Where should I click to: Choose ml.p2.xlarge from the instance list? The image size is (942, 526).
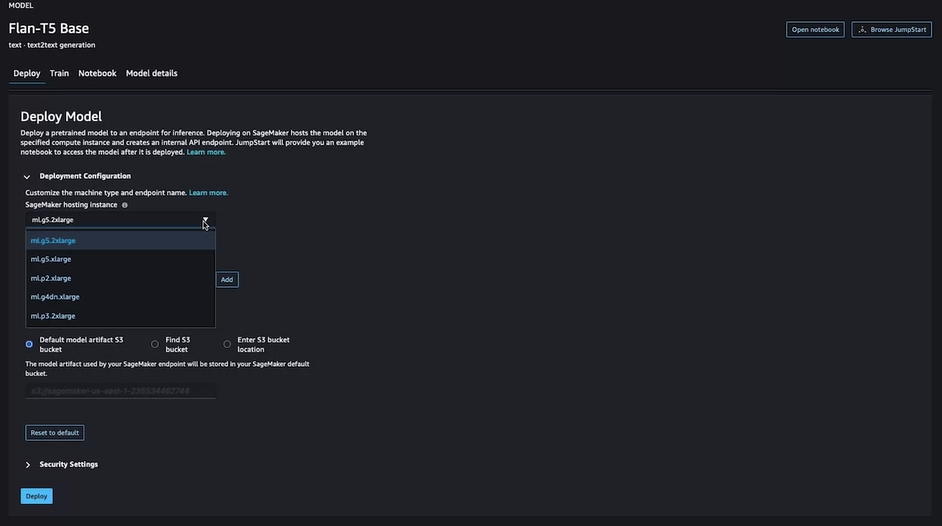pyautogui.click(x=120, y=278)
